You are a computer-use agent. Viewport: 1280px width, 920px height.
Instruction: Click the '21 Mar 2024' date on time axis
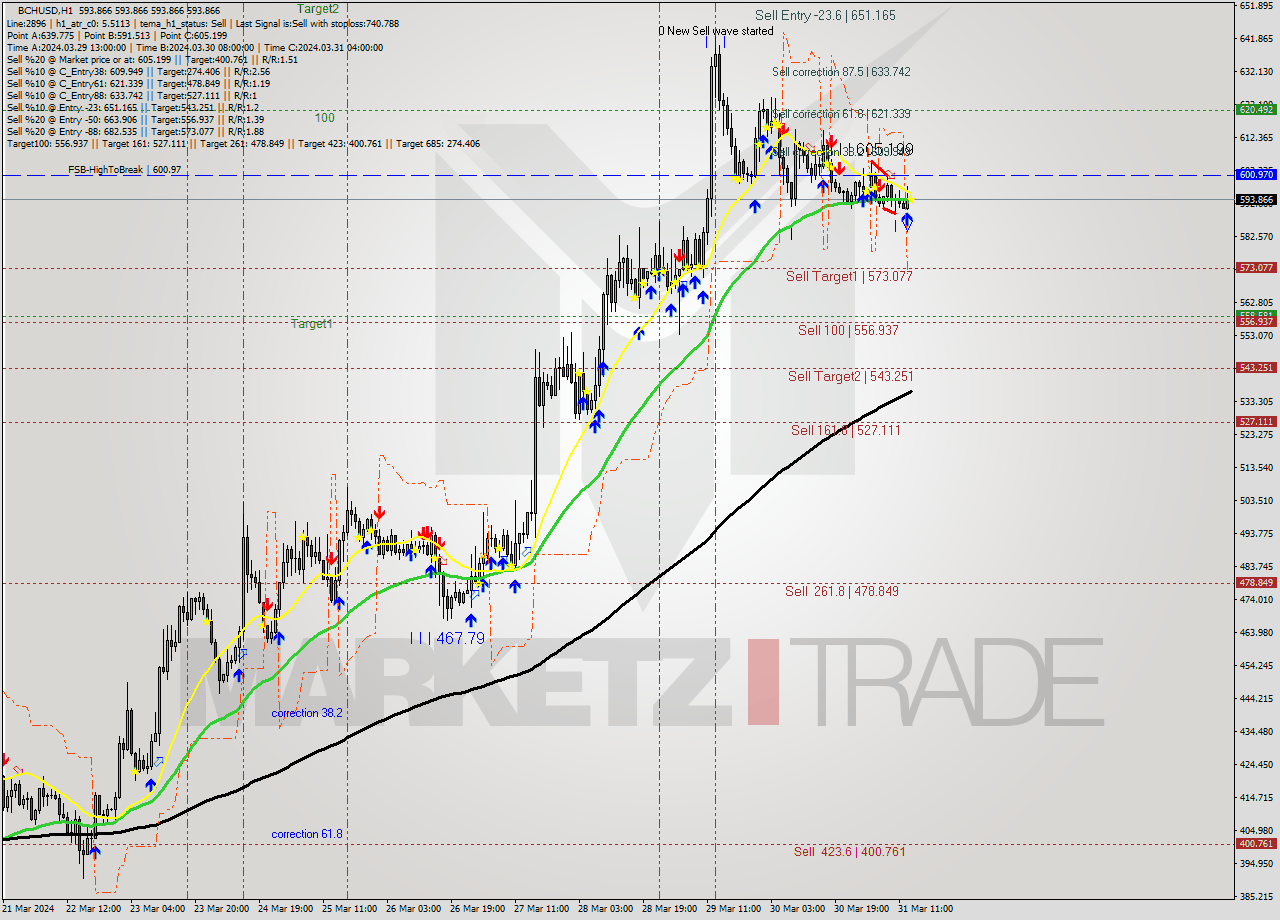(x=29, y=910)
